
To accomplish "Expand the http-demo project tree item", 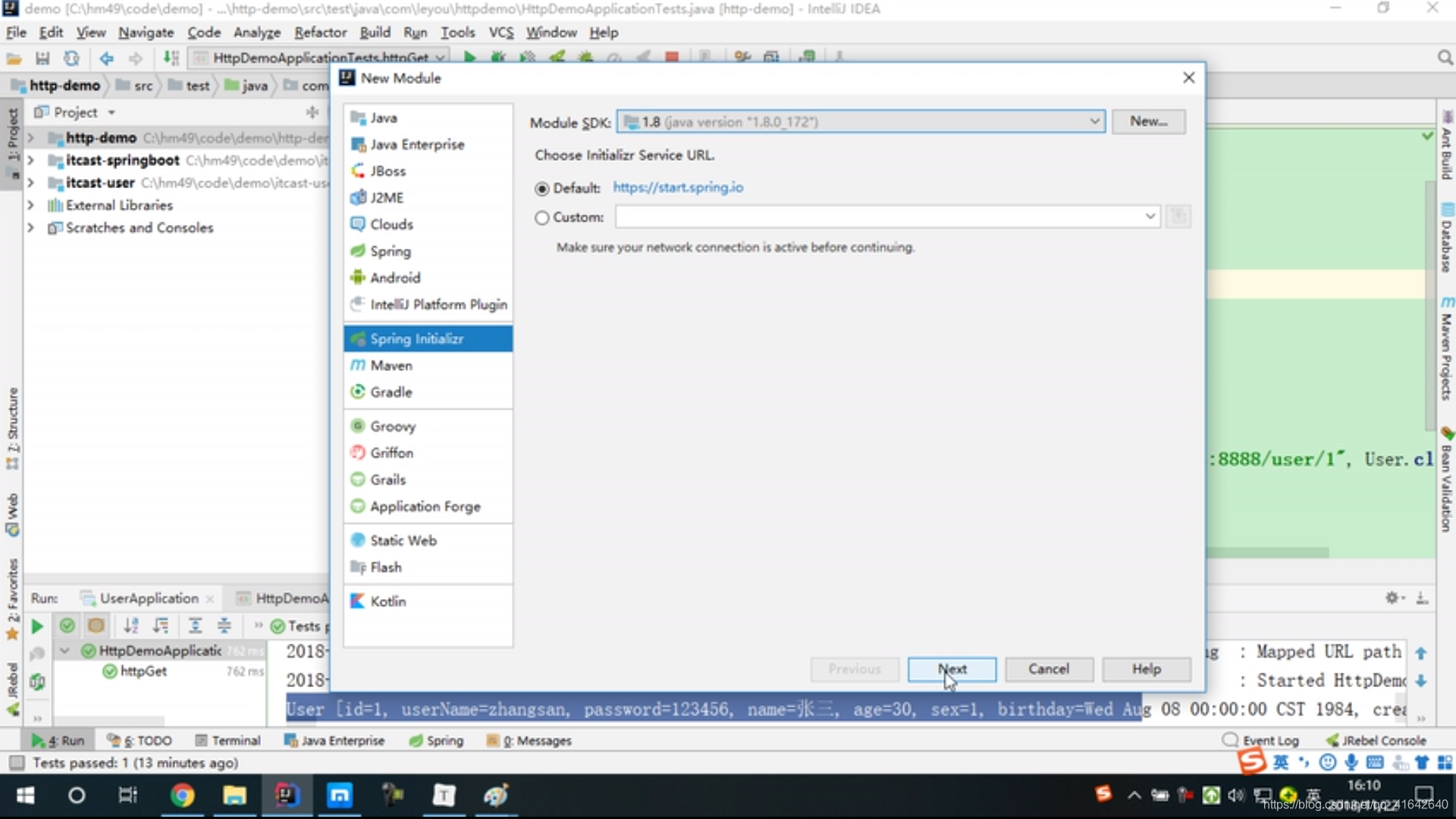I will point(30,137).
